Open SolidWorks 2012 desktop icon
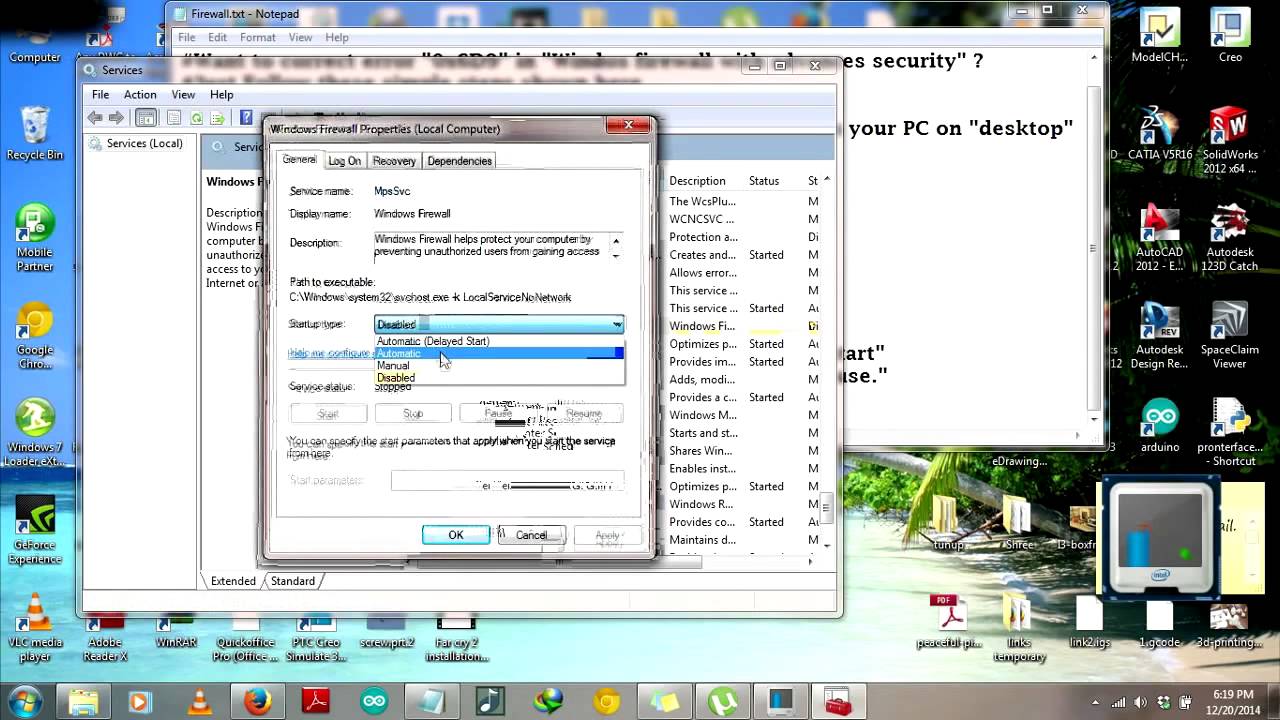Viewport: 1280px width, 720px height. pos(1230,140)
